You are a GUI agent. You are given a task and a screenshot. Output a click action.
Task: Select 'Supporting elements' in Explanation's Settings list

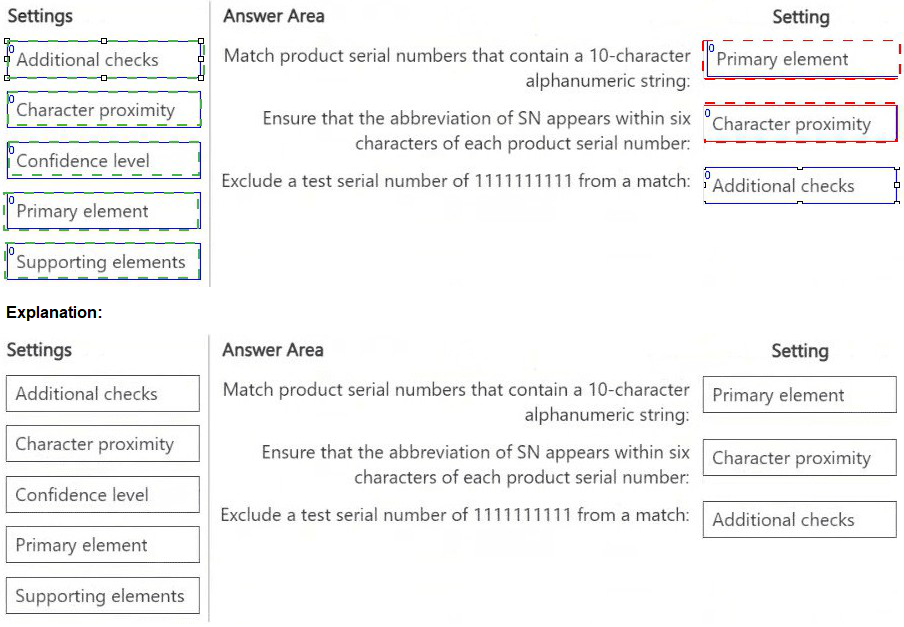(102, 596)
